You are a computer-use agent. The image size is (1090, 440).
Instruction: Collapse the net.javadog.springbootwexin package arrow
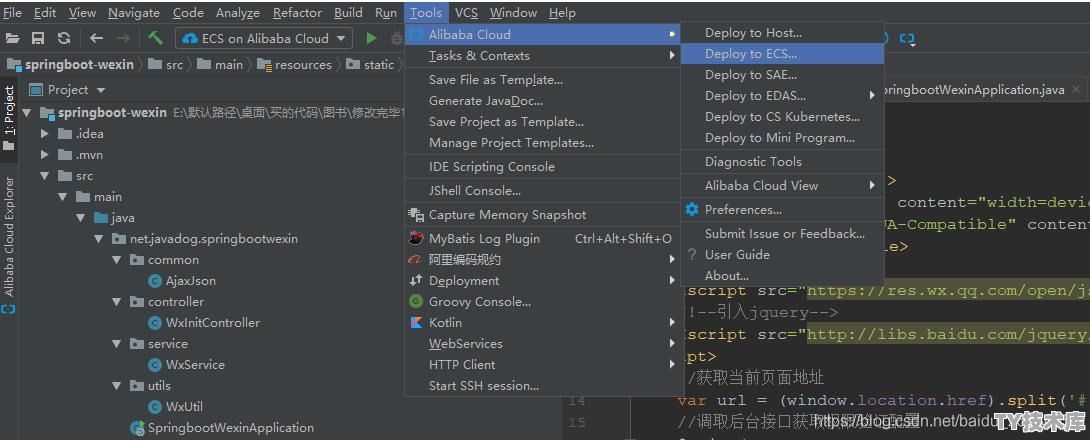point(98,239)
